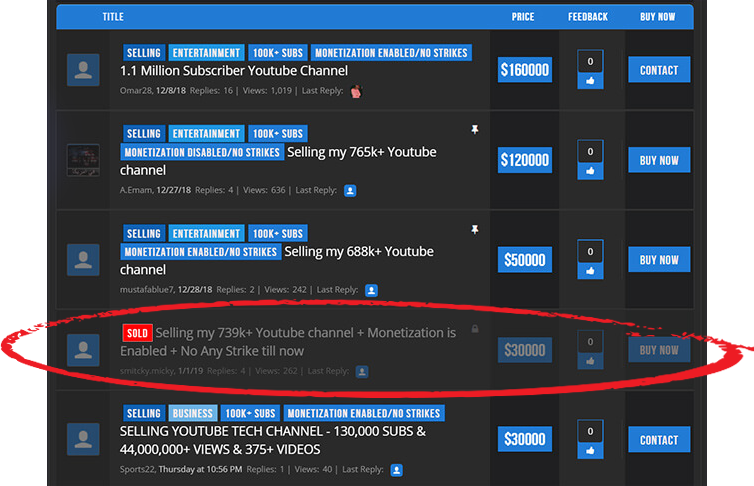This screenshot has width=754, height=486.
Task: Click the $160000 price badge
Action: [525, 70]
